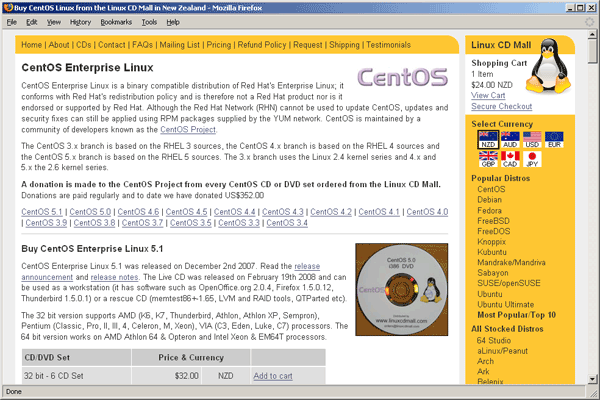Open the Mailing List link

(179, 45)
